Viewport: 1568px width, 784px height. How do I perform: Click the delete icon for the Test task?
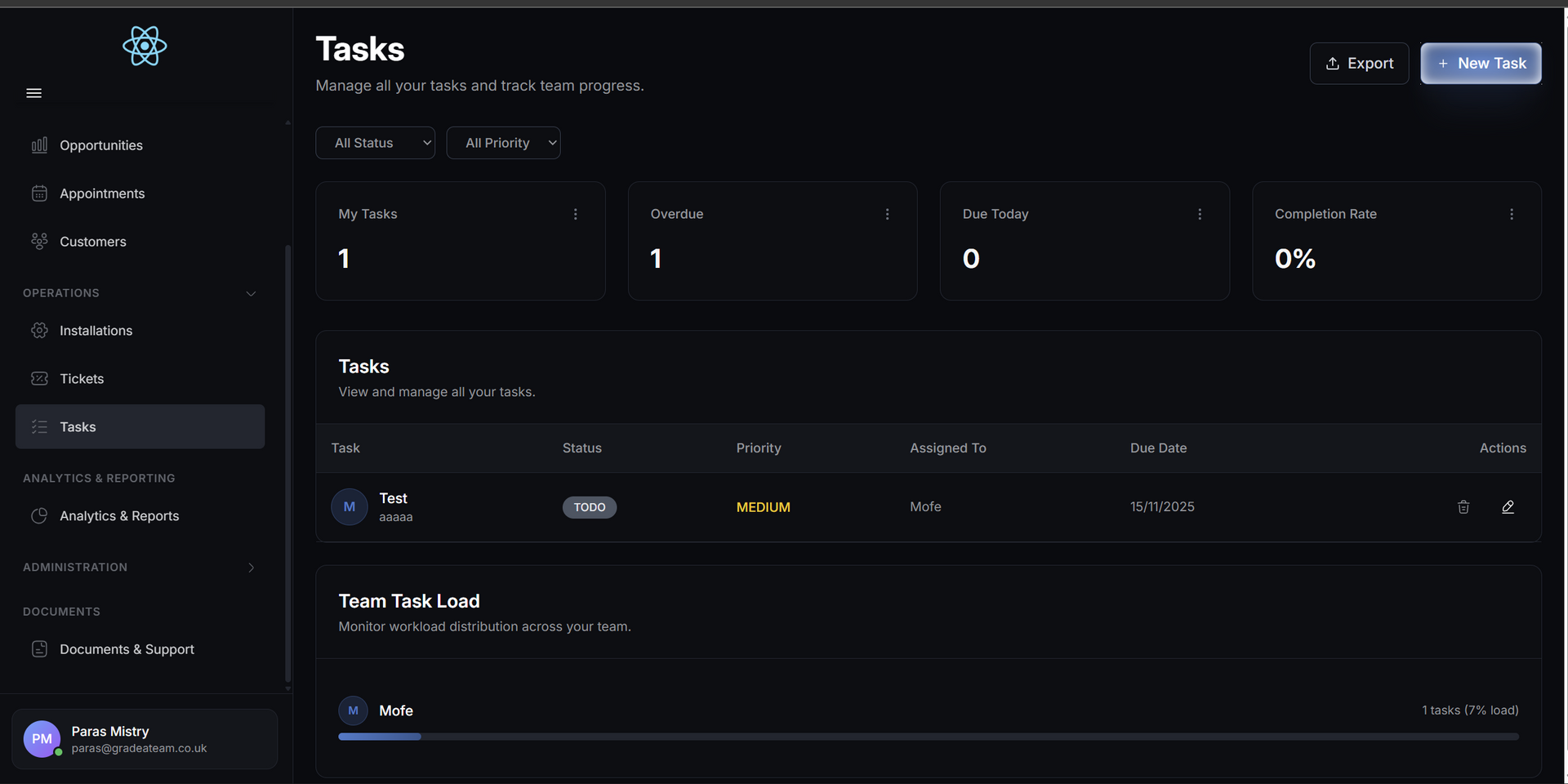[x=1463, y=506]
